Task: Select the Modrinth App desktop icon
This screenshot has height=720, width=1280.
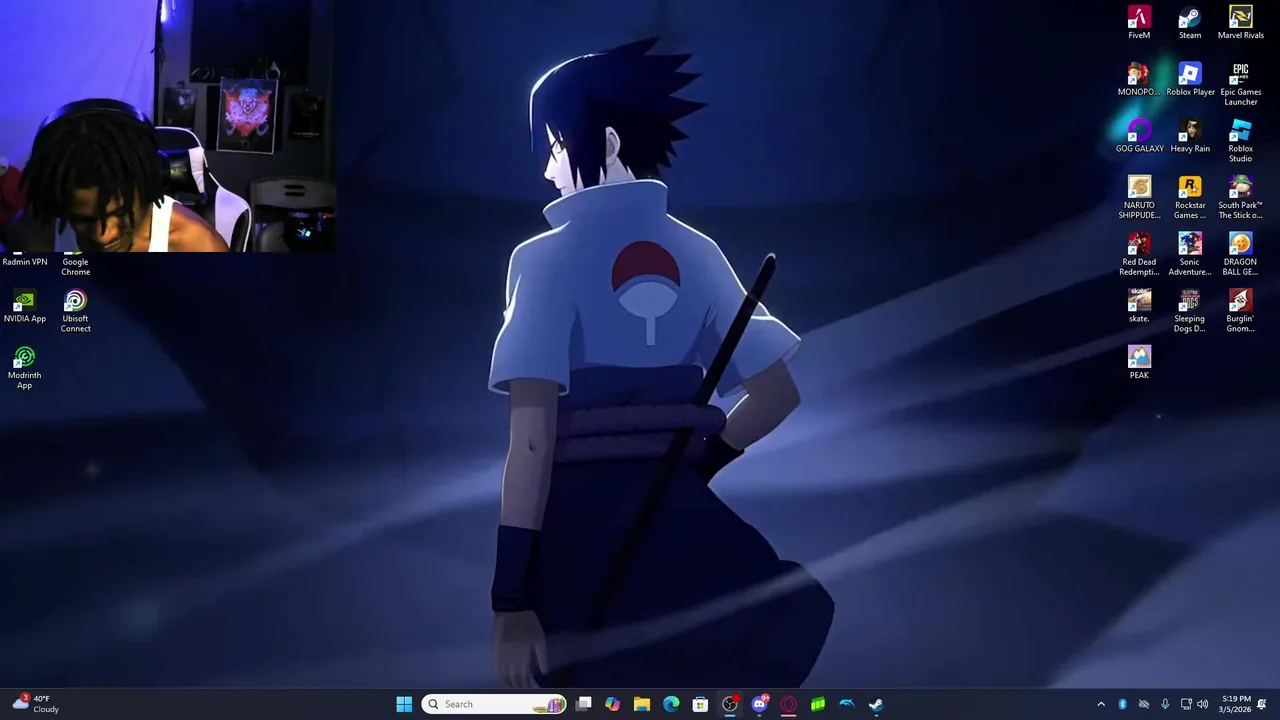Action: [x=25, y=368]
